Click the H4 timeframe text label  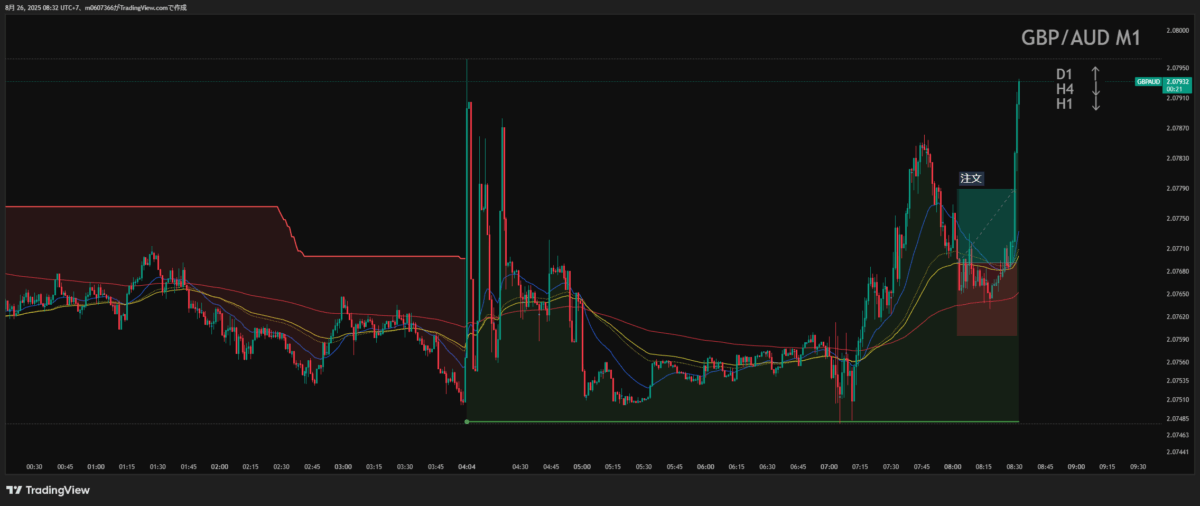point(1064,89)
